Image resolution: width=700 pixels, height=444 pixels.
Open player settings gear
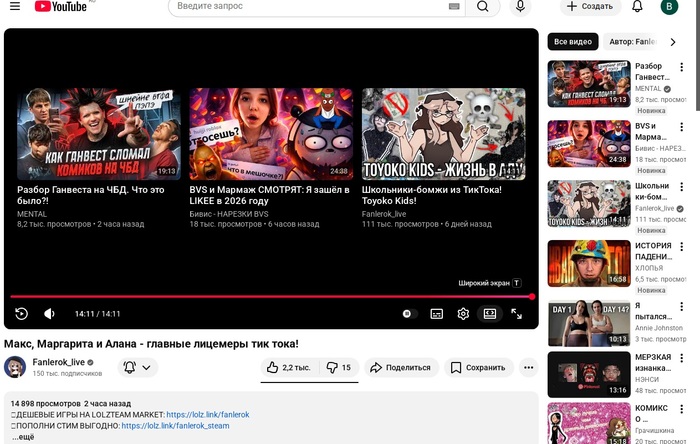pyautogui.click(x=463, y=314)
